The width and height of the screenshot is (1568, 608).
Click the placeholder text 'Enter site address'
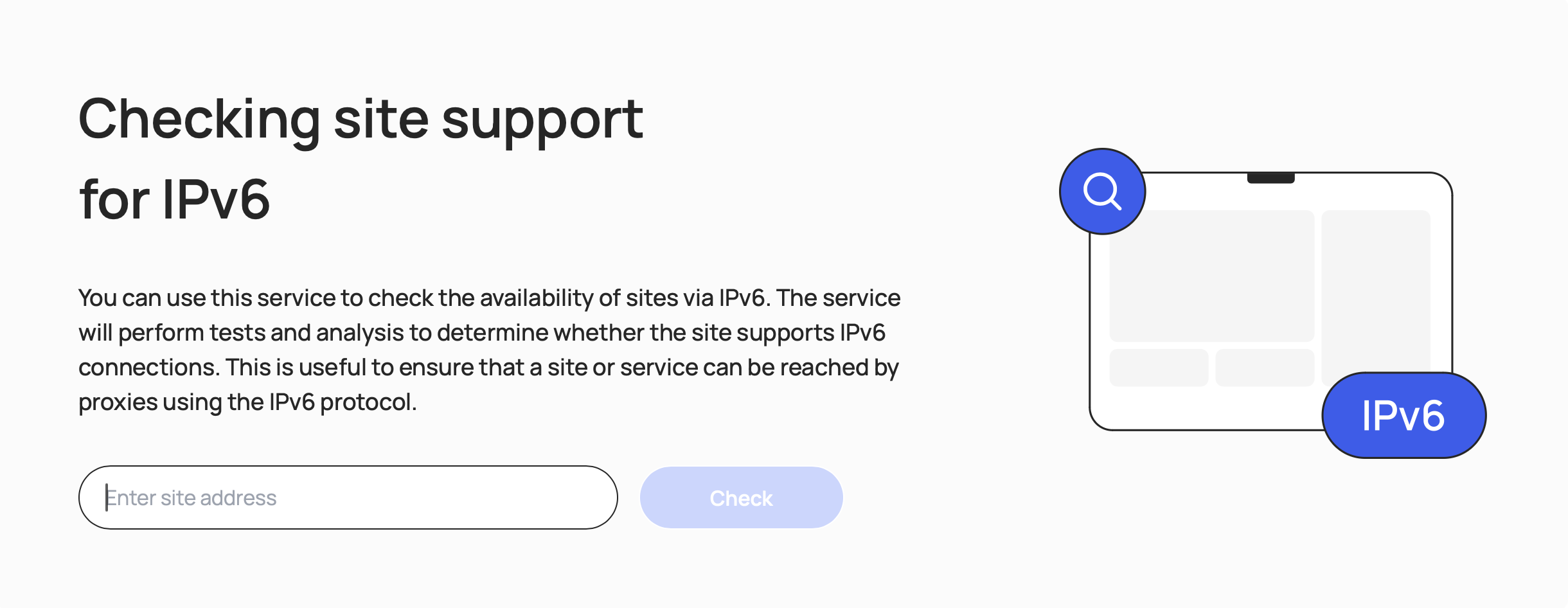click(191, 497)
